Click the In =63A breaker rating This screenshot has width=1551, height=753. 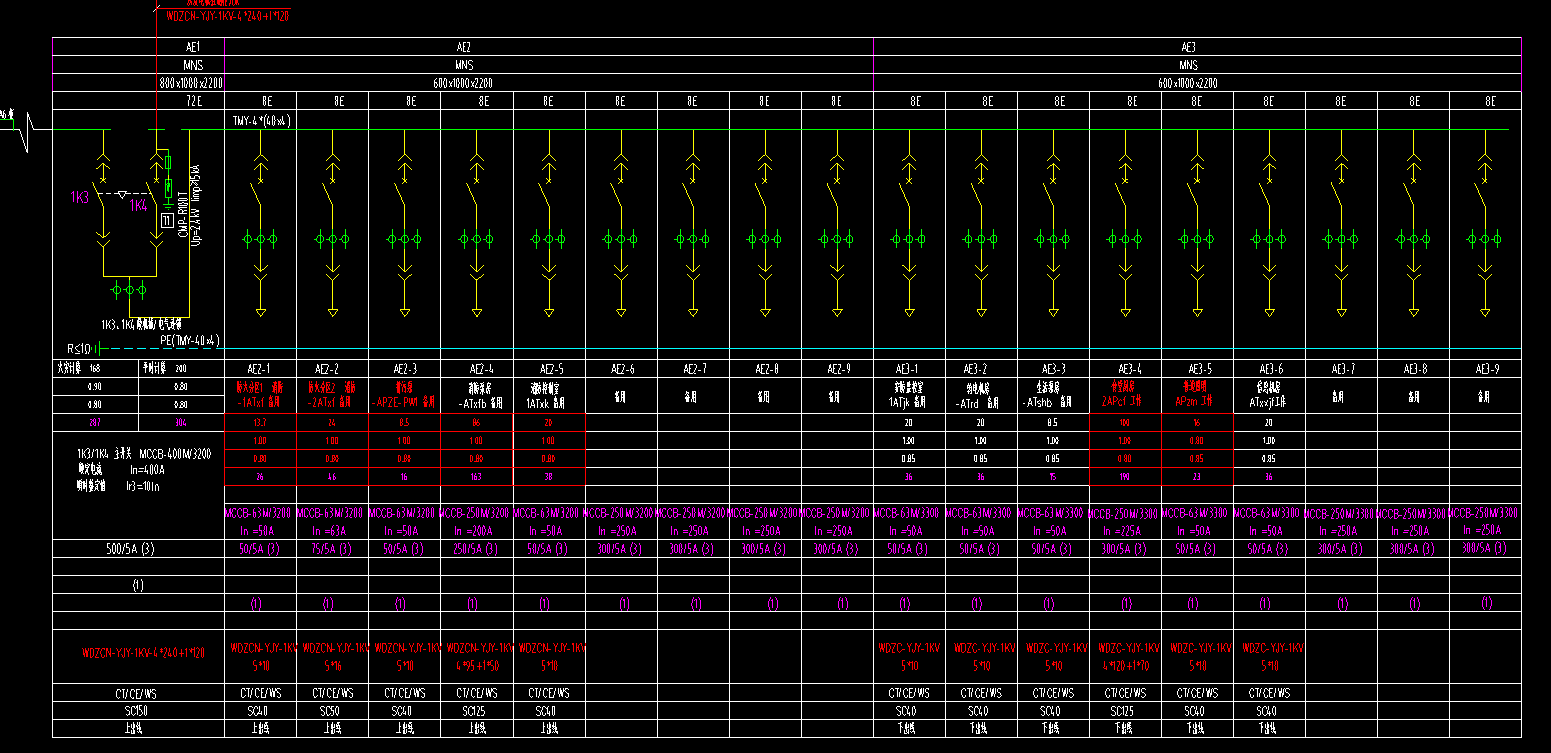point(332,531)
